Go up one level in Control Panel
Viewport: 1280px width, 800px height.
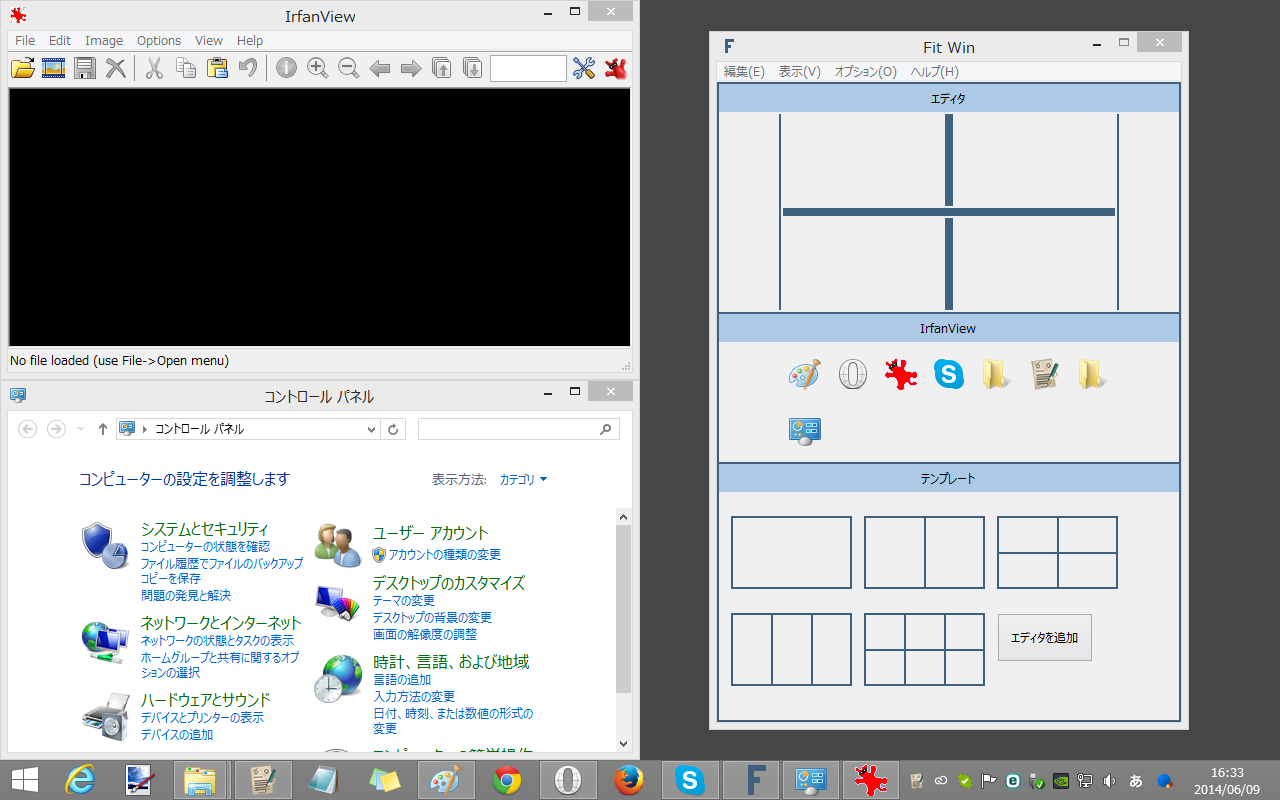click(102, 429)
